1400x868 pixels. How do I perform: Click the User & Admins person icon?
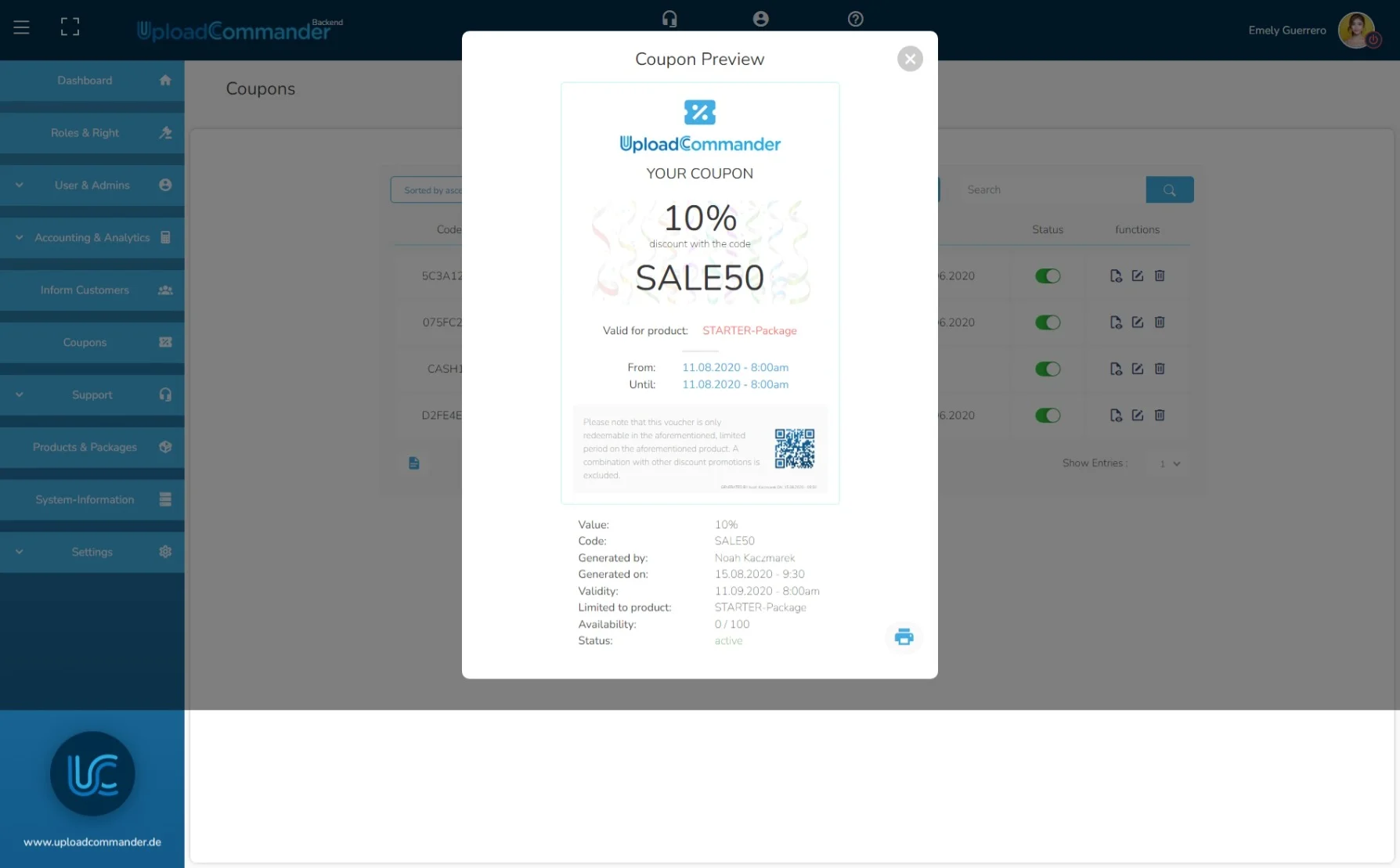pos(165,185)
